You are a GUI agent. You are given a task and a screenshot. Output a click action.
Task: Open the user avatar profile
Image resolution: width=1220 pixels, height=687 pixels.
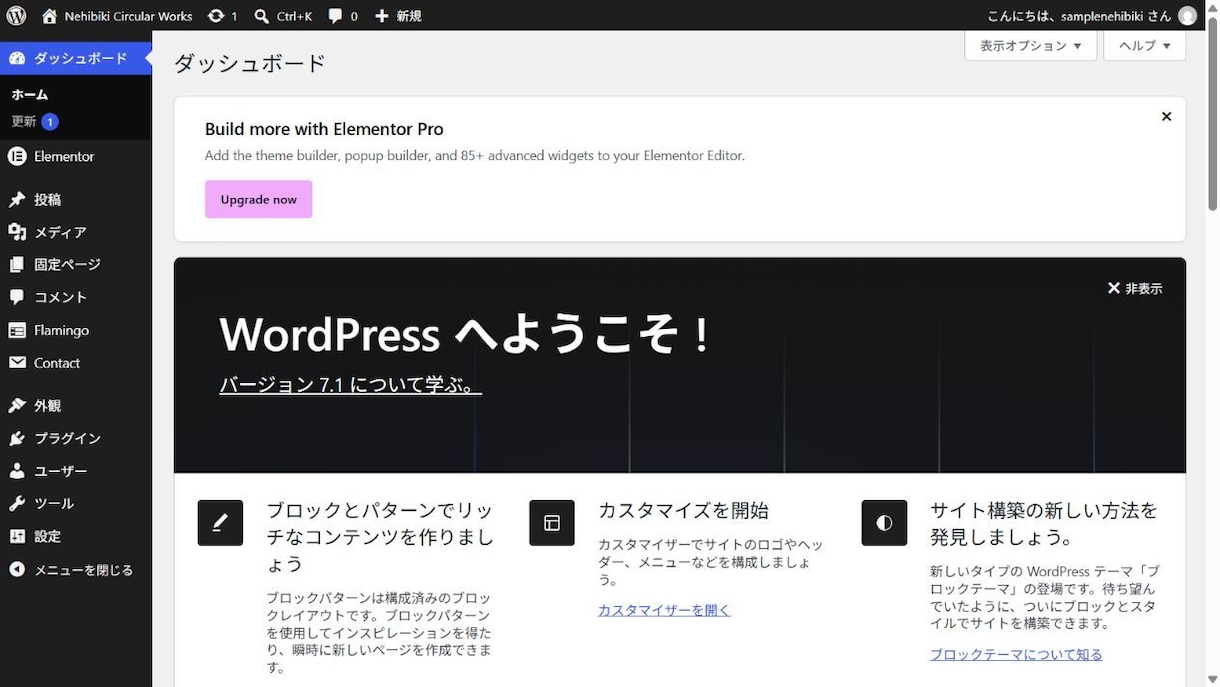point(1187,16)
